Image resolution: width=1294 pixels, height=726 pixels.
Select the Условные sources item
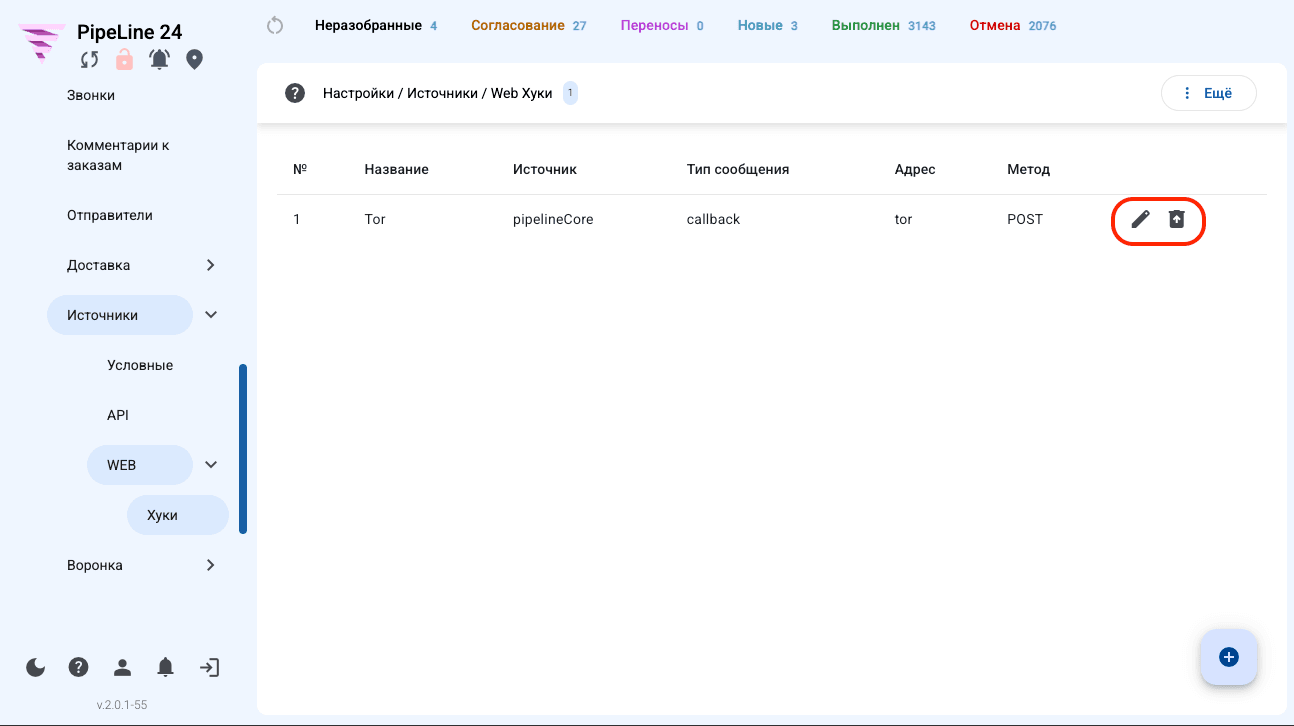coord(140,365)
